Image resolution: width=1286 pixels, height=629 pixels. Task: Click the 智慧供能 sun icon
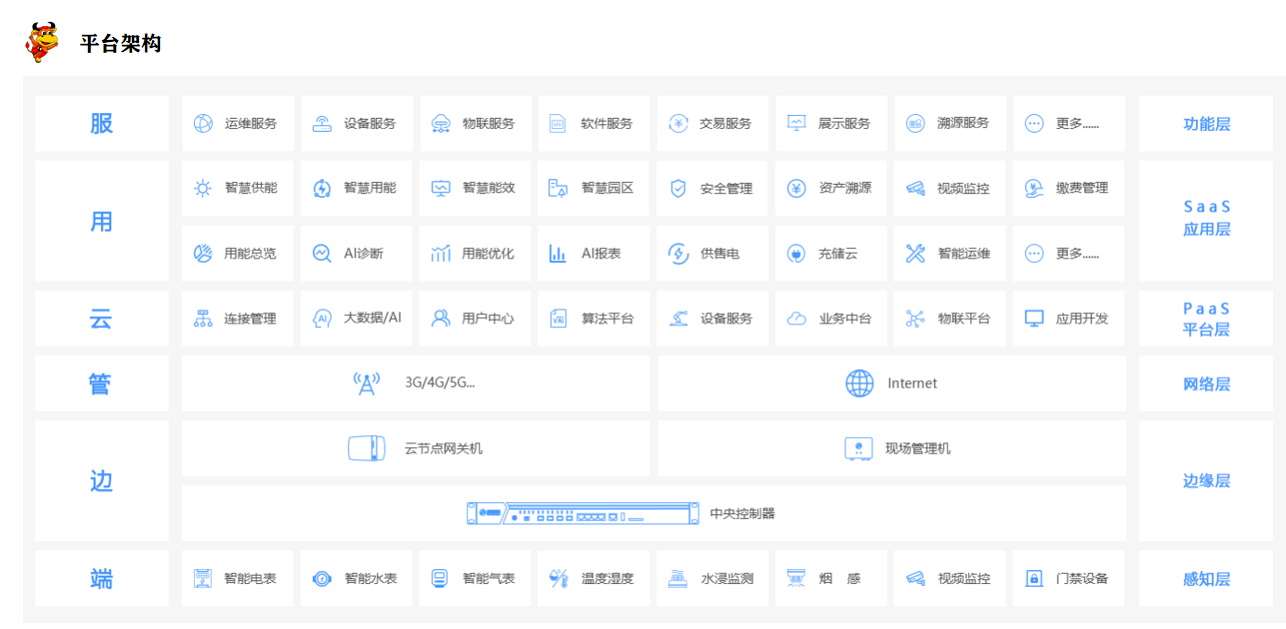tap(203, 188)
